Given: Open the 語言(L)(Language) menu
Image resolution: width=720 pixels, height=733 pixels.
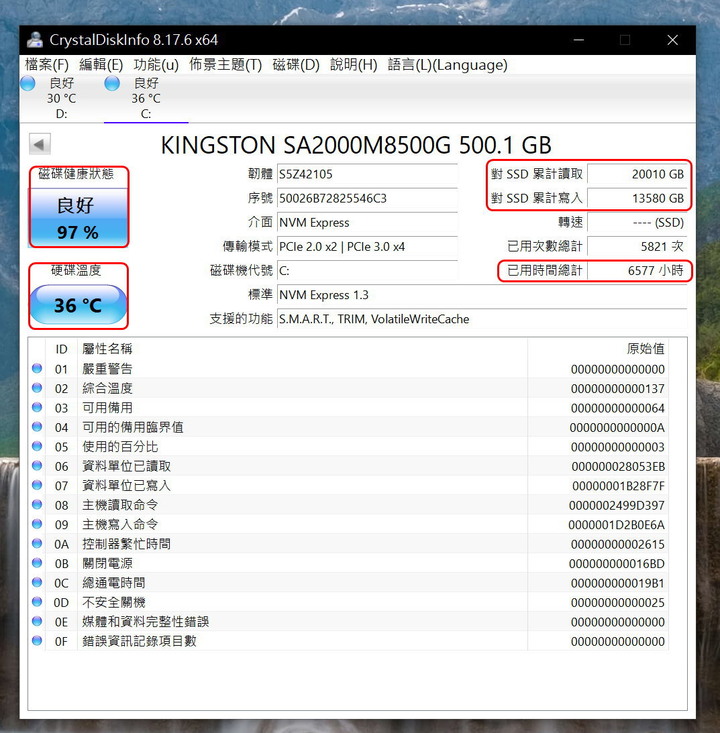Looking at the screenshot, I should click(x=447, y=65).
